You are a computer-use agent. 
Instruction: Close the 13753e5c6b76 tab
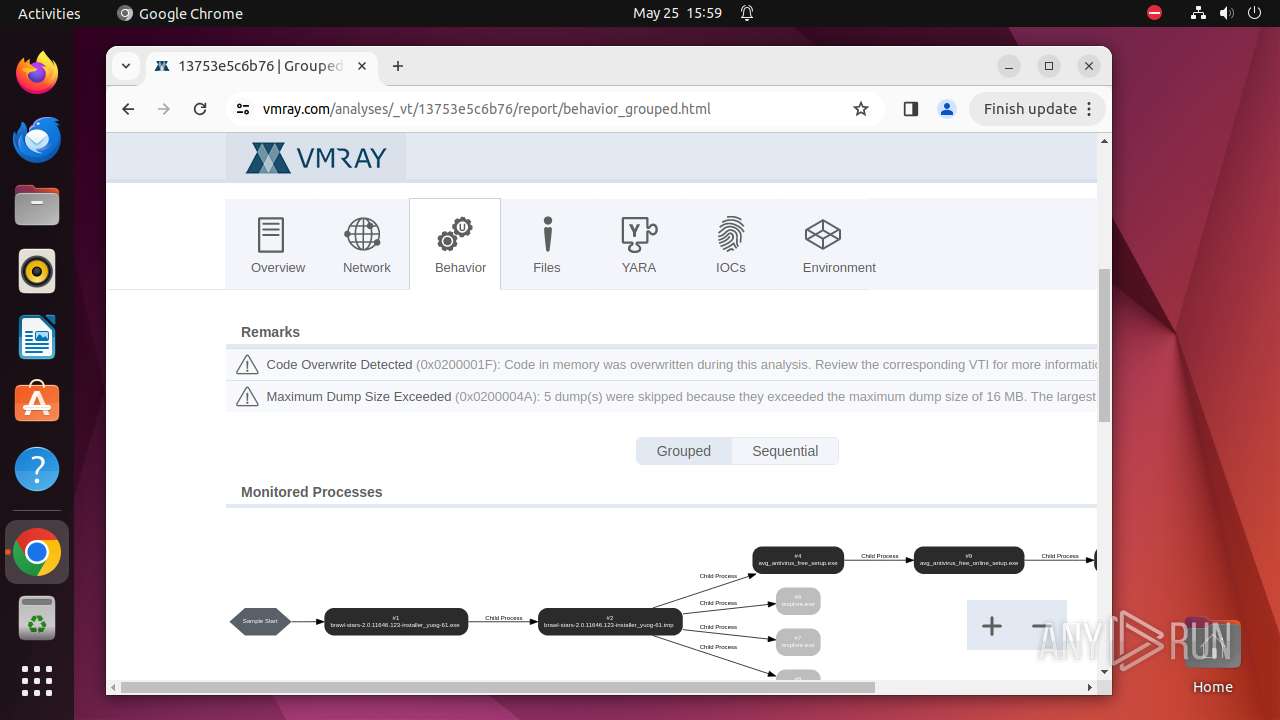click(362, 66)
